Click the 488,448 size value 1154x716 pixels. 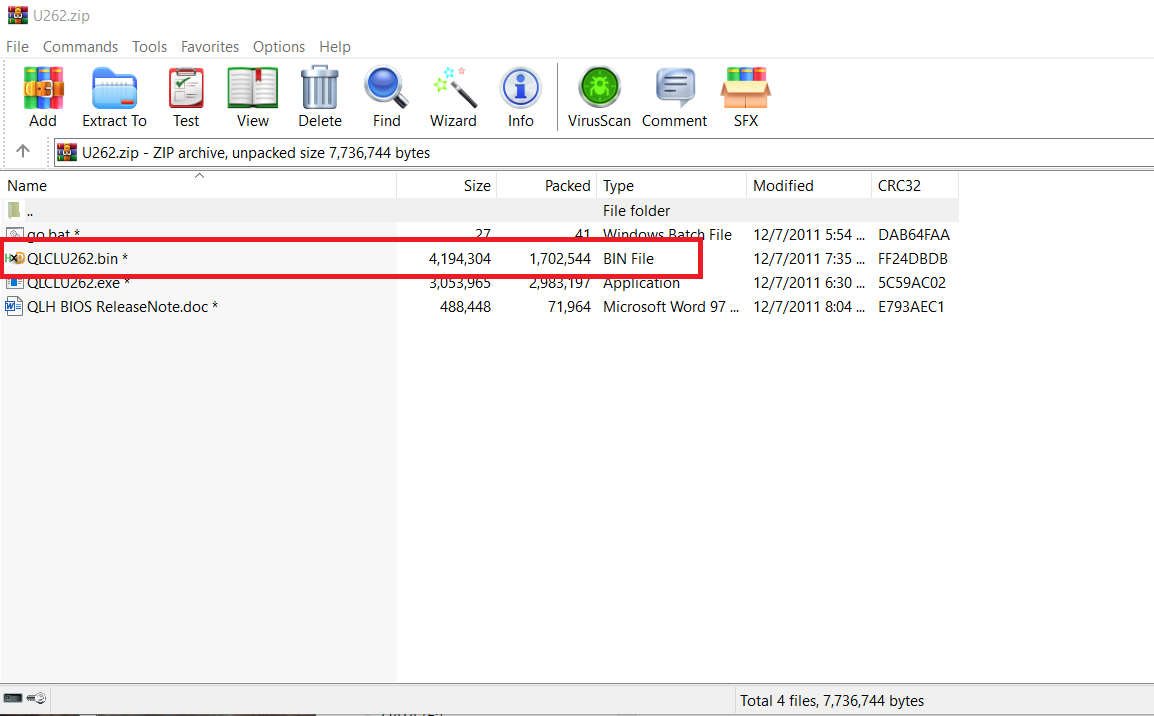(x=465, y=306)
